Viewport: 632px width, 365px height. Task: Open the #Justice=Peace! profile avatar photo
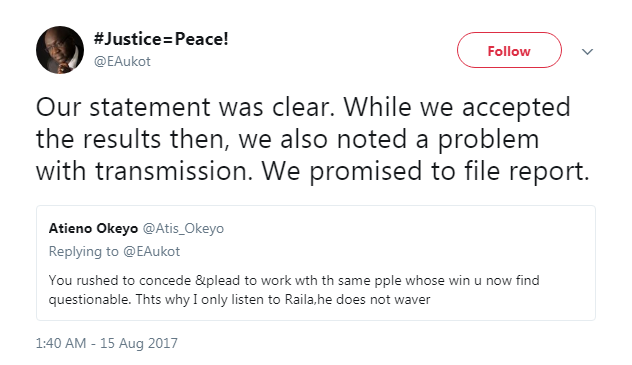coord(60,50)
